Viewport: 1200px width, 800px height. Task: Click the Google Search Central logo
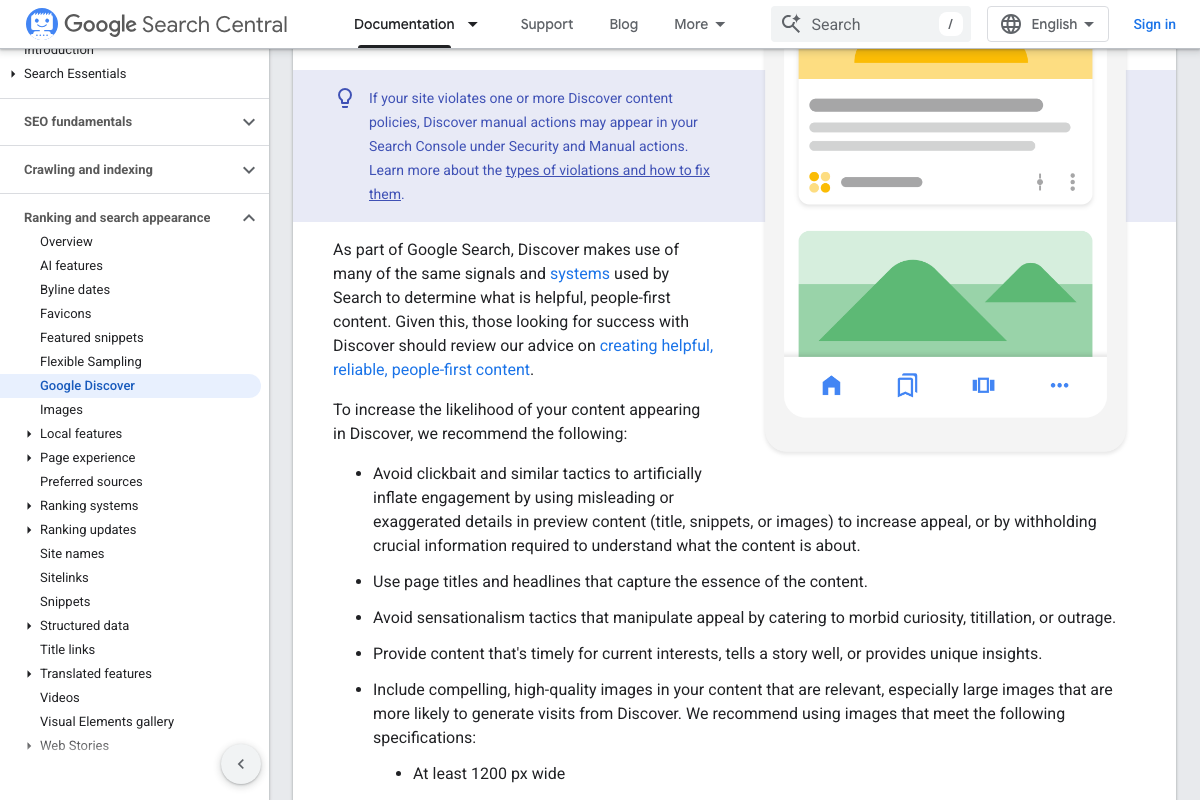[x=155, y=23]
